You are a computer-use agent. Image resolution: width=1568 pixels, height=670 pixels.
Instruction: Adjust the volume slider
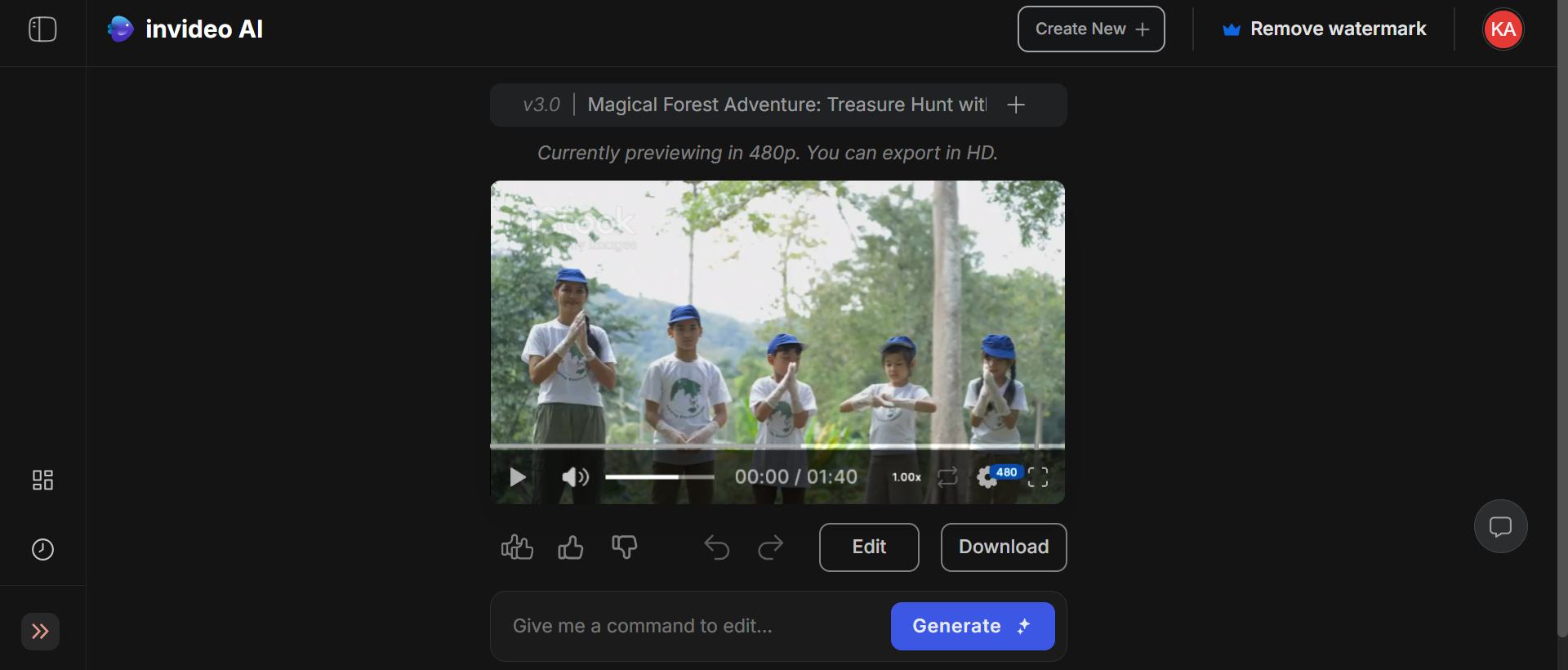click(660, 477)
